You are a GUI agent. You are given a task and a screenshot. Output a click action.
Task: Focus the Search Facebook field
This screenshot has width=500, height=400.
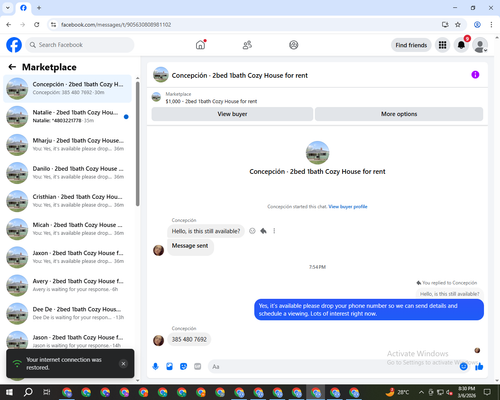80,45
